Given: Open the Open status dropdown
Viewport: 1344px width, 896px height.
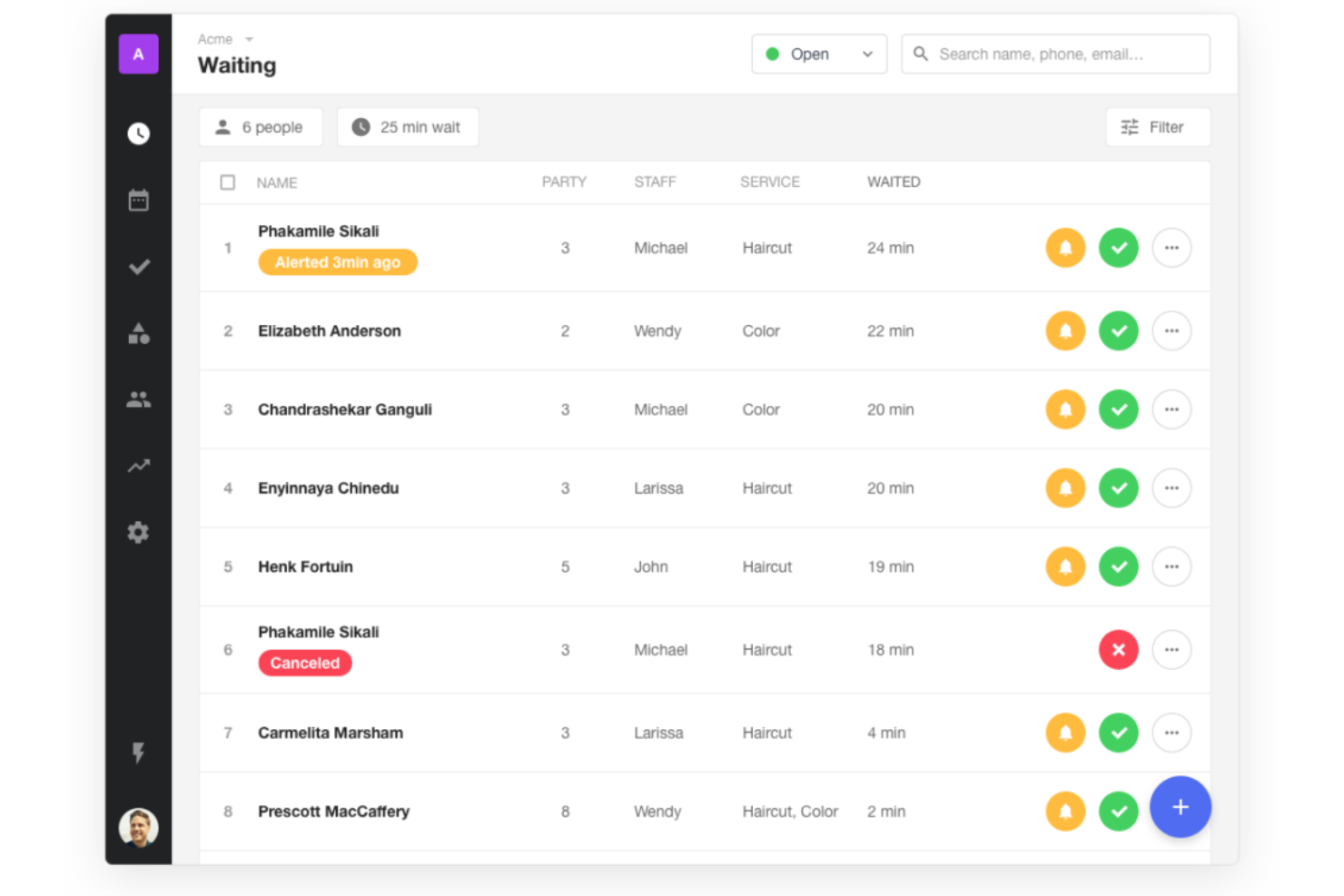Looking at the screenshot, I should pyautogui.click(x=818, y=54).
